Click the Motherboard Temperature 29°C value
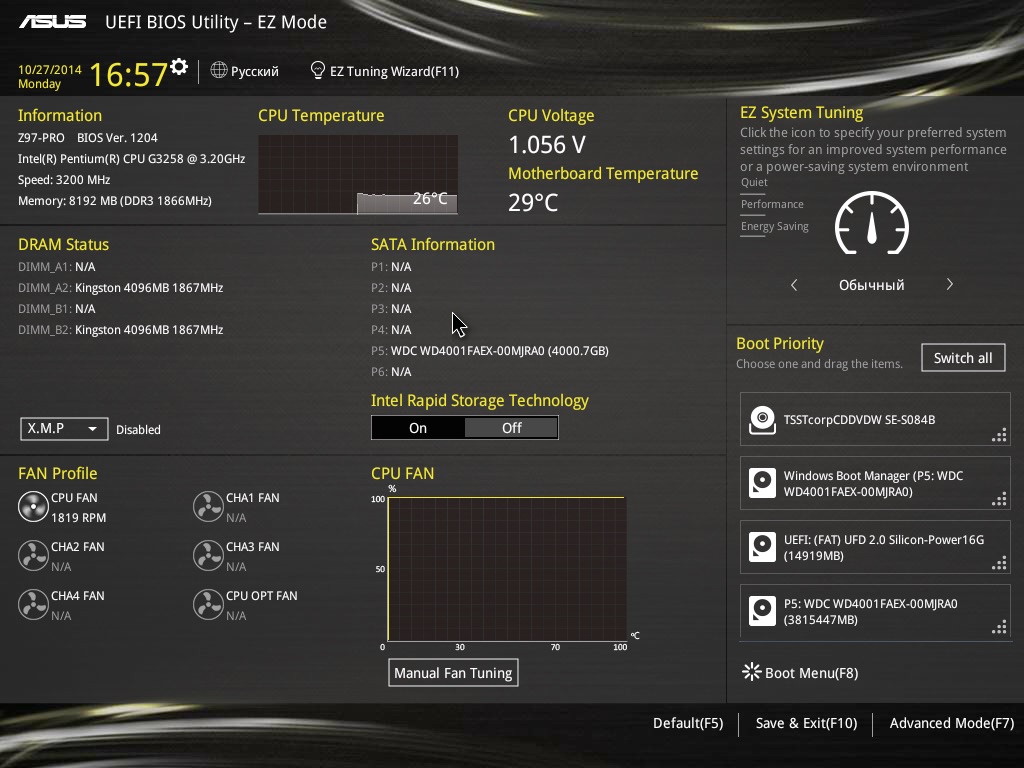 pos(533,202)
